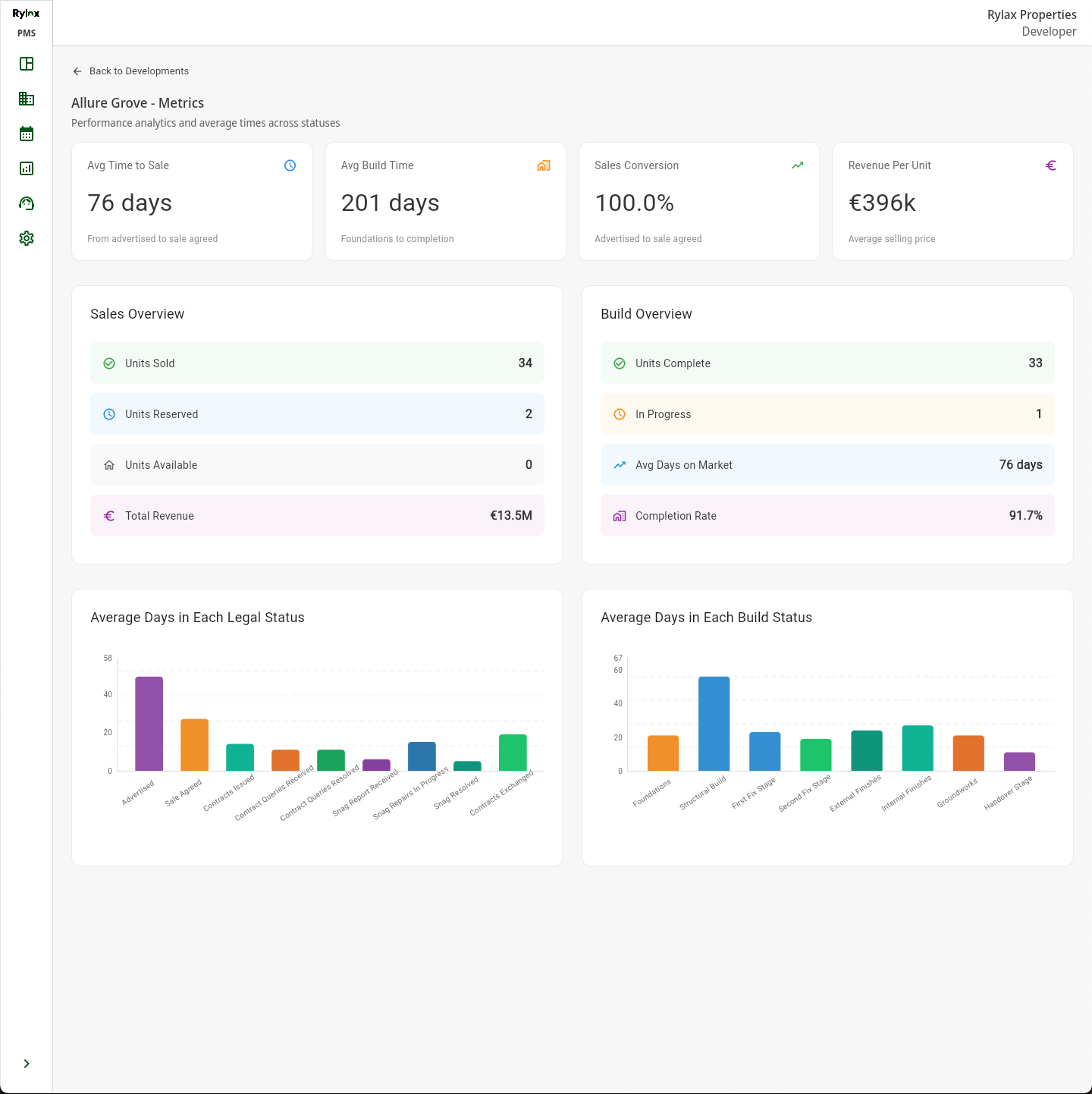Click the green check icon beside Units Sold
This screenshot has width=1092, height=1094.
[x=109, y=363]
